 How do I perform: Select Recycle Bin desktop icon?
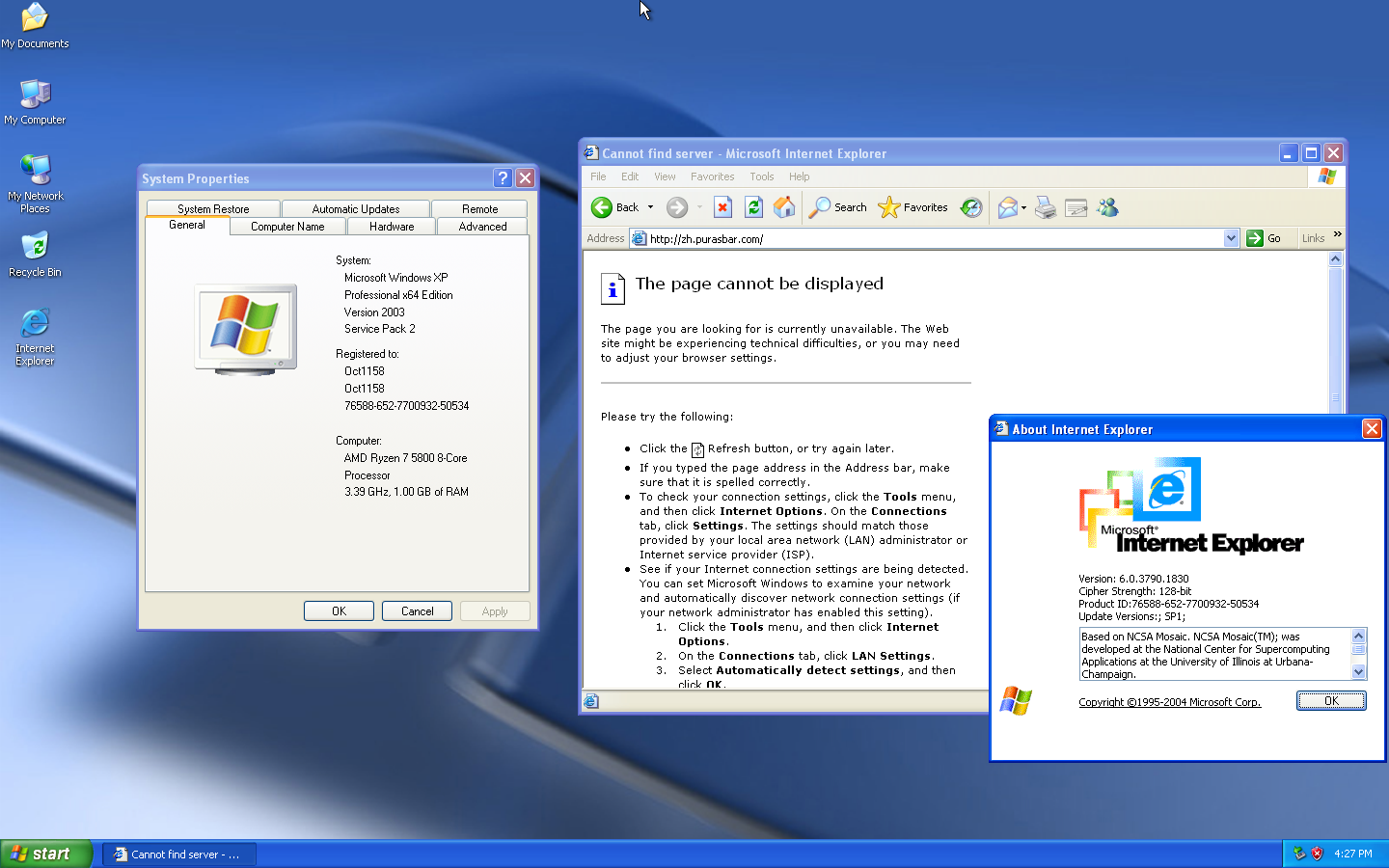pyautogui.click(x=35, y=255)
